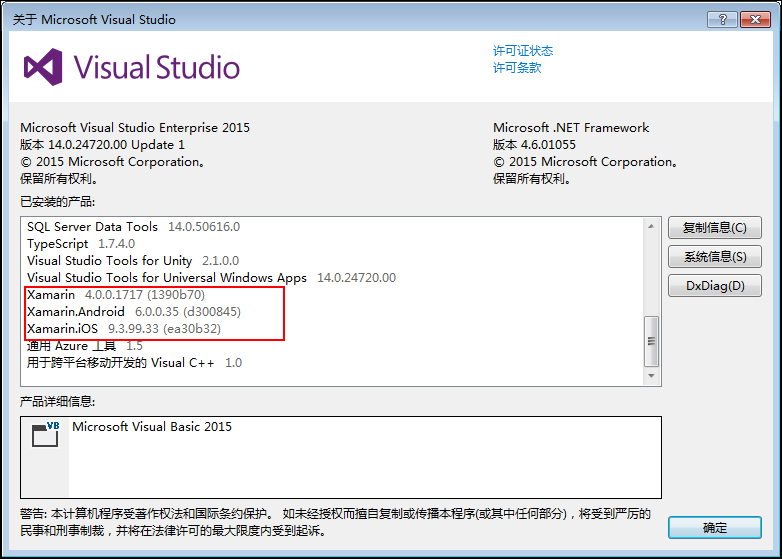The height and width of the screenshot is (559, 782).
Task: Click the 产品详细信息 label
Action: (57, 401)
